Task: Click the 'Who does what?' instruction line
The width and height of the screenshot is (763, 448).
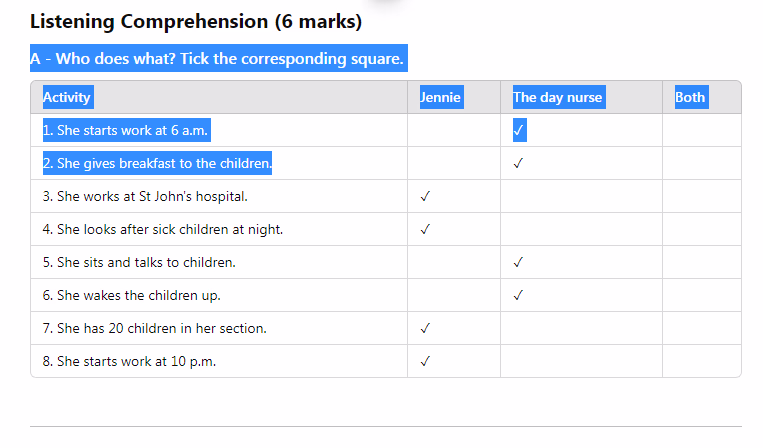Action: (x=219, y=58)
